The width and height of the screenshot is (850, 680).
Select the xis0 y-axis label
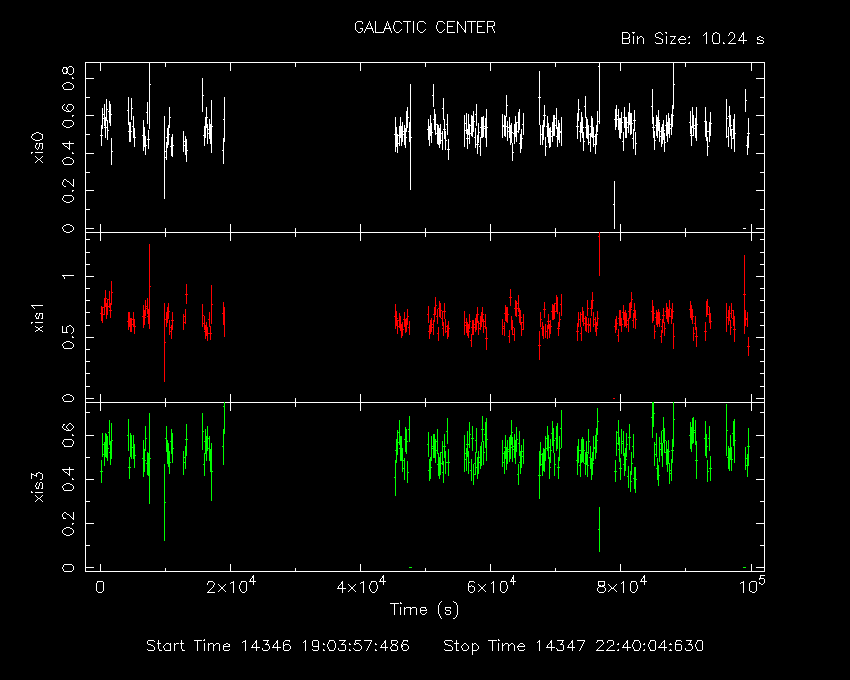click(x=38, y=148)
